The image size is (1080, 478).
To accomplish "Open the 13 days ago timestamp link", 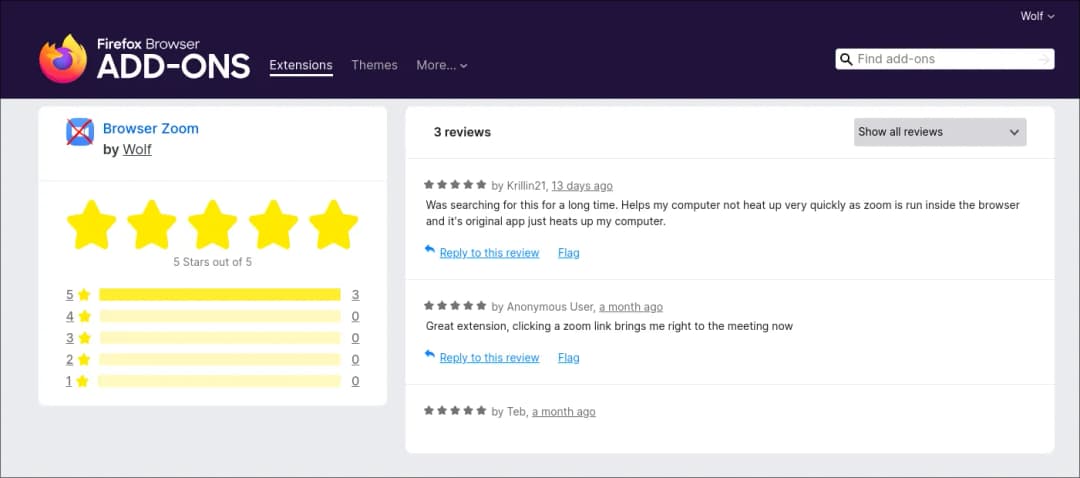I will (582, 186).
